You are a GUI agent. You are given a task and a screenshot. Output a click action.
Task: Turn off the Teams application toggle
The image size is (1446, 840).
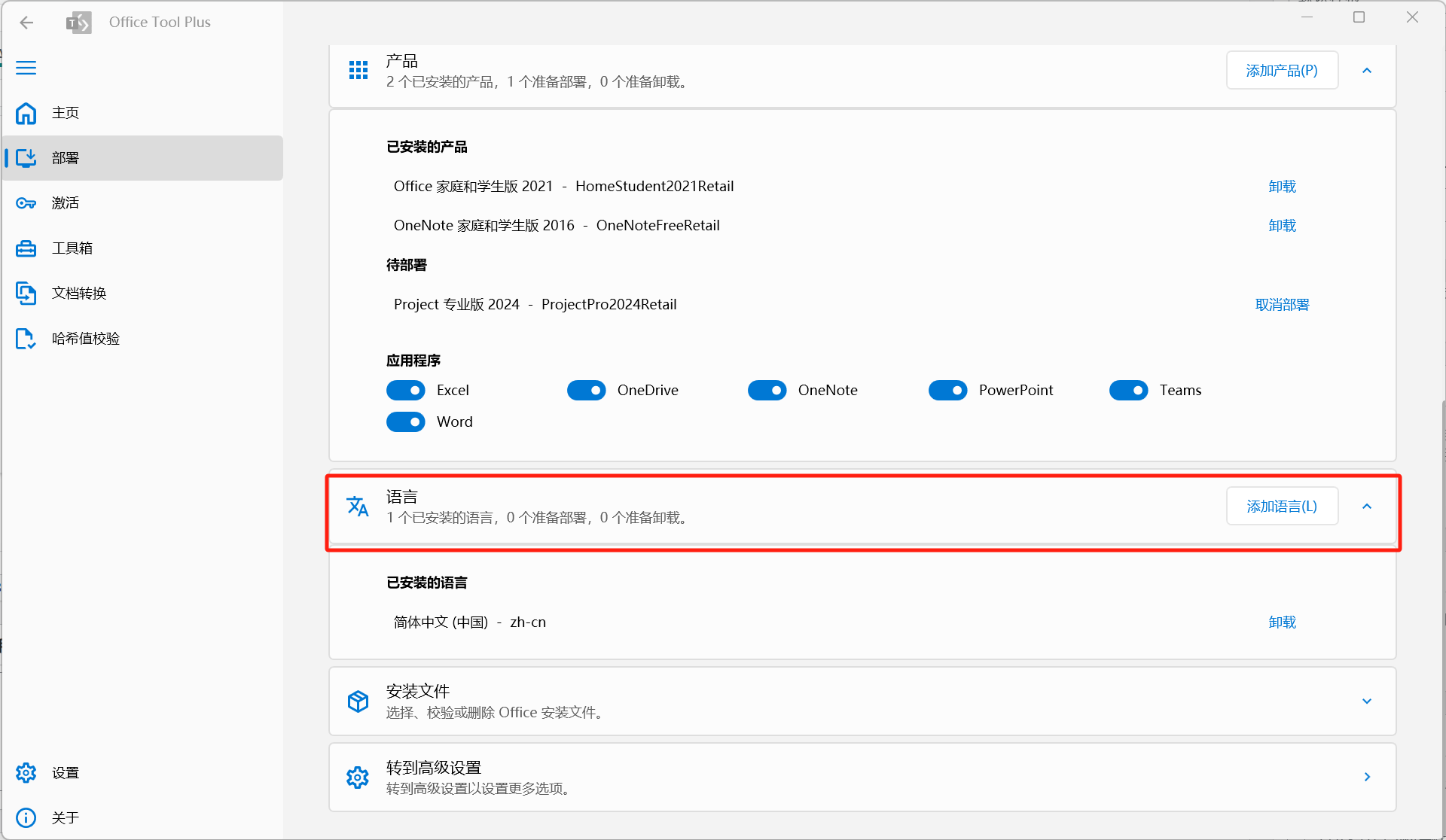[1129, 391]
